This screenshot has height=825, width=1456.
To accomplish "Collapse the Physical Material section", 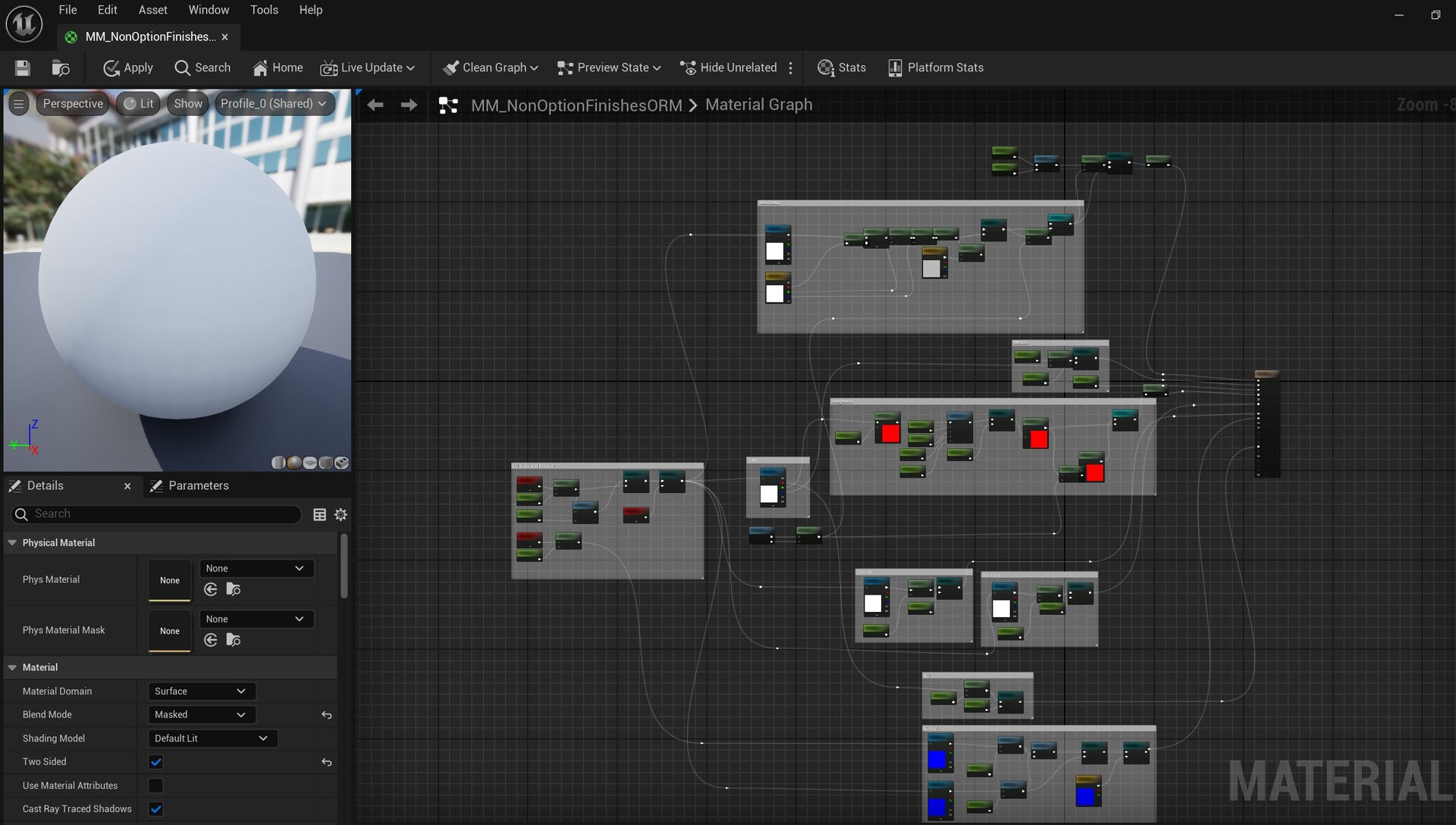I will pos(12,543).
